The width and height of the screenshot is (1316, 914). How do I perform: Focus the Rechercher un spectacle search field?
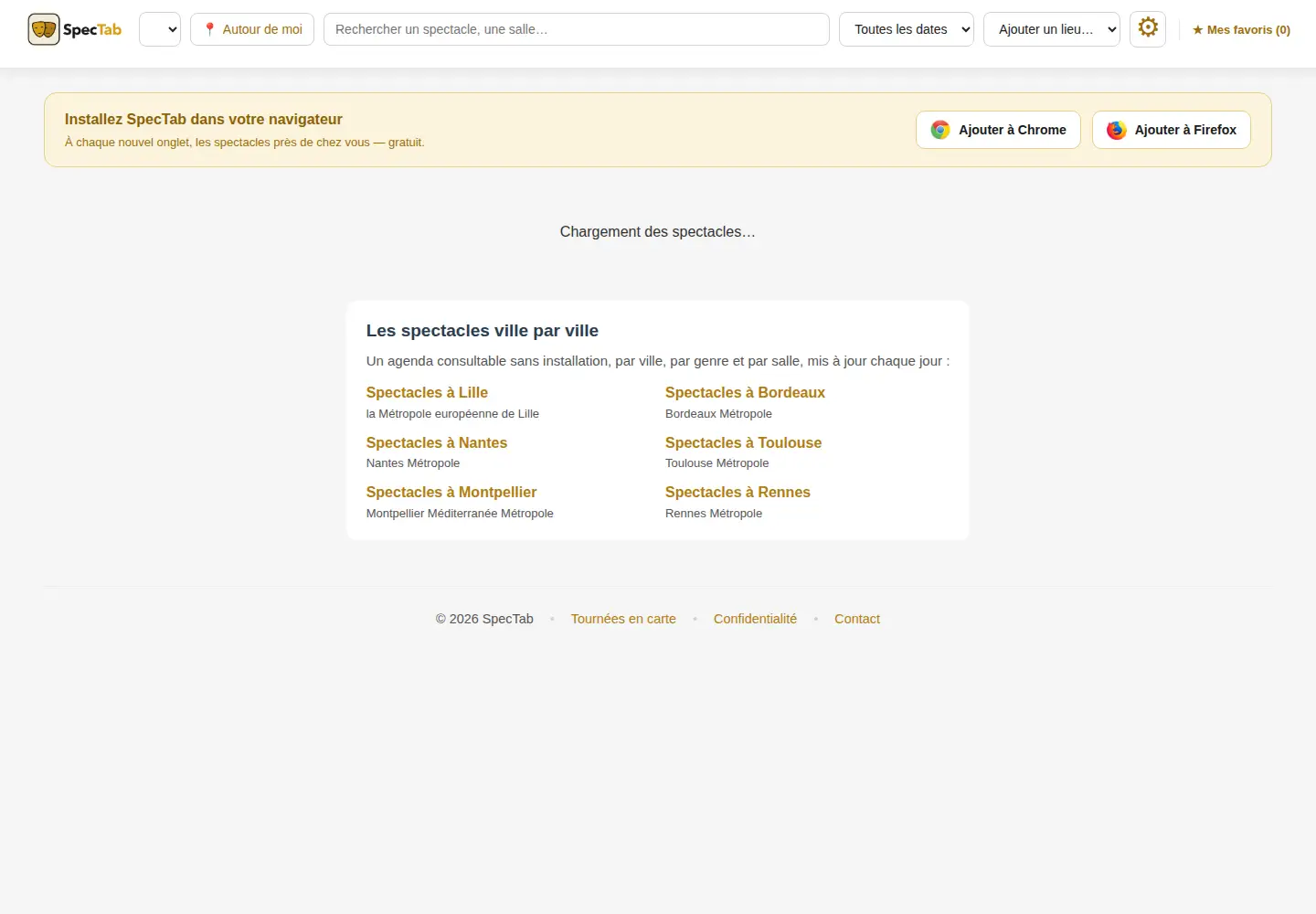[577, 29]
